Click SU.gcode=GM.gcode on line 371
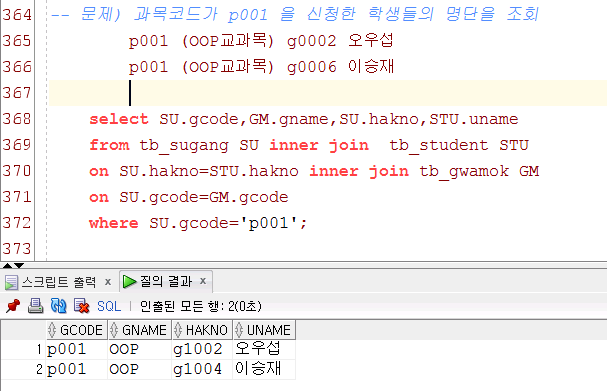Screen dimensions: 607x391 204,198
